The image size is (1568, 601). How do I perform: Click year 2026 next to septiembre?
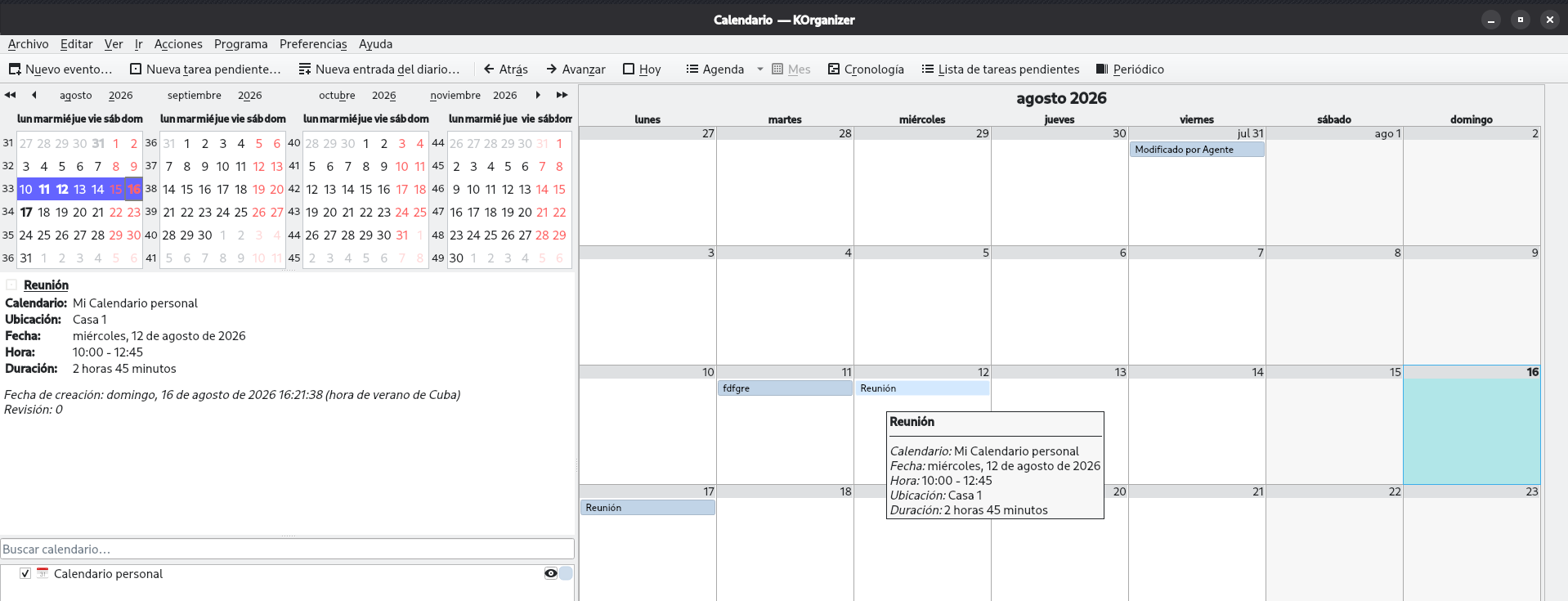250,96
